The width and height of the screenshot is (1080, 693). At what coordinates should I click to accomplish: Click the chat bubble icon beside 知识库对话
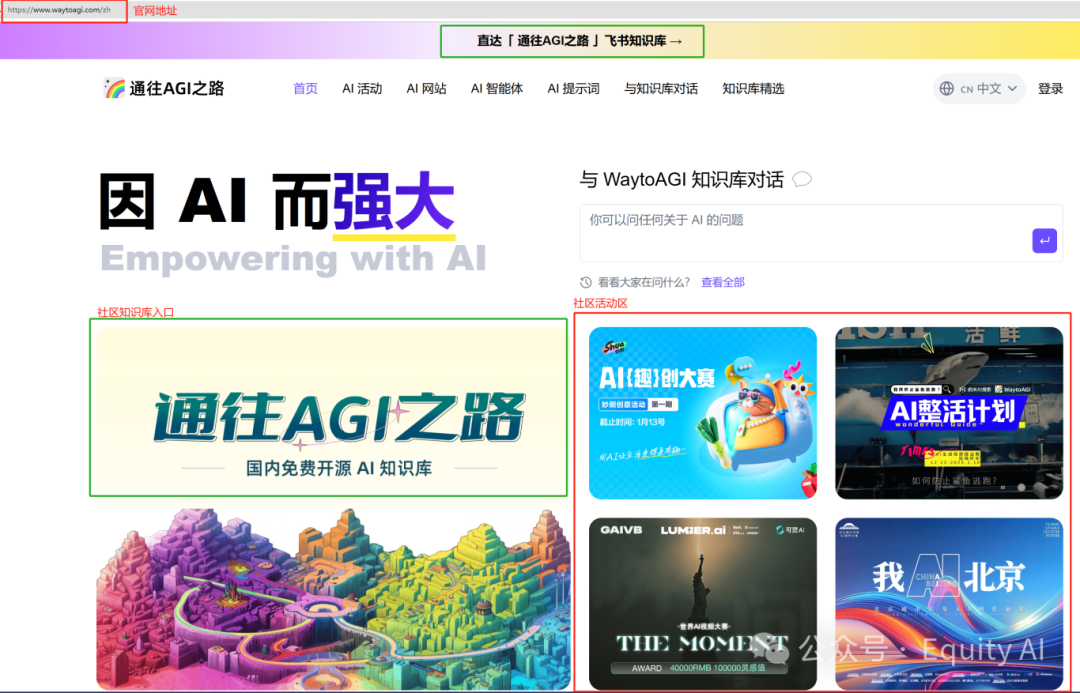pos(802,180)
